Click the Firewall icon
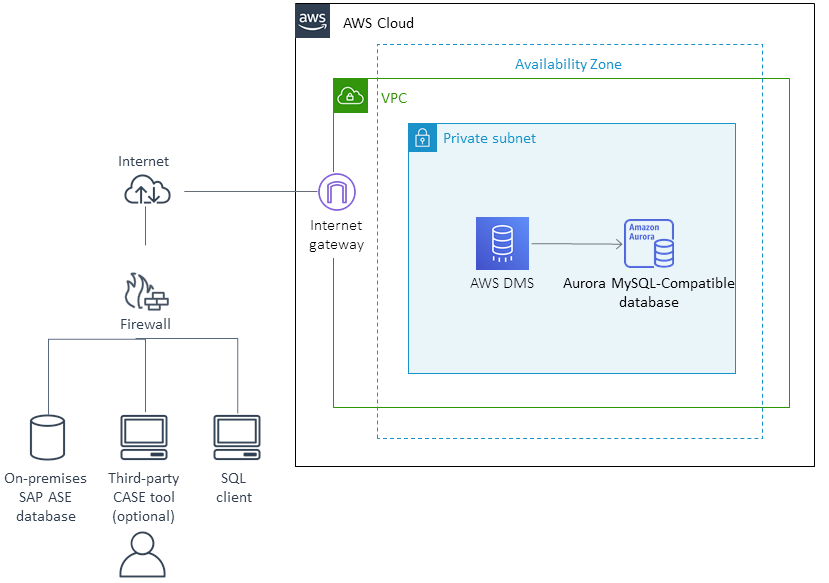 click(144, 293)
